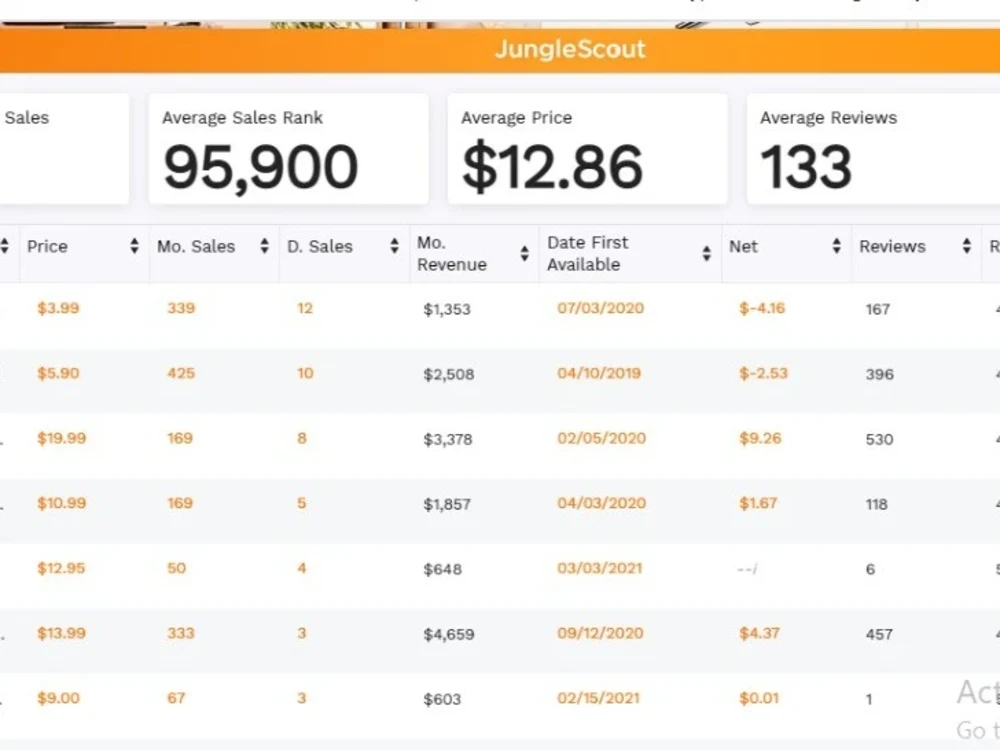Click monthly sales value 50
Screen dimensions: 1000x750
point(177,568)
